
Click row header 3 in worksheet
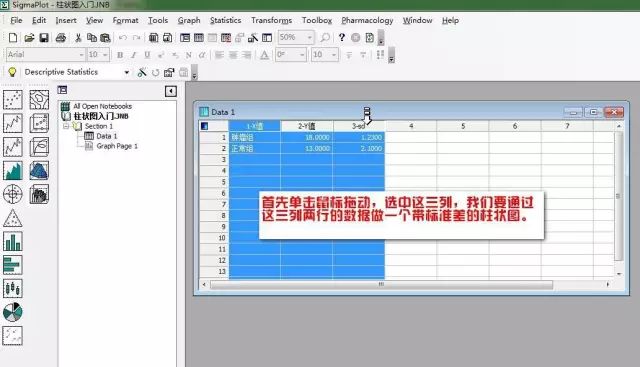[x=214, y=160]
